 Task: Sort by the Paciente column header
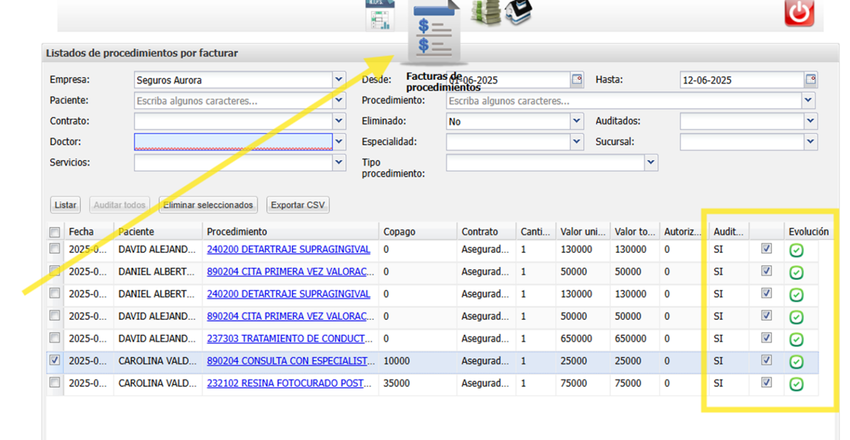[136, 232]
